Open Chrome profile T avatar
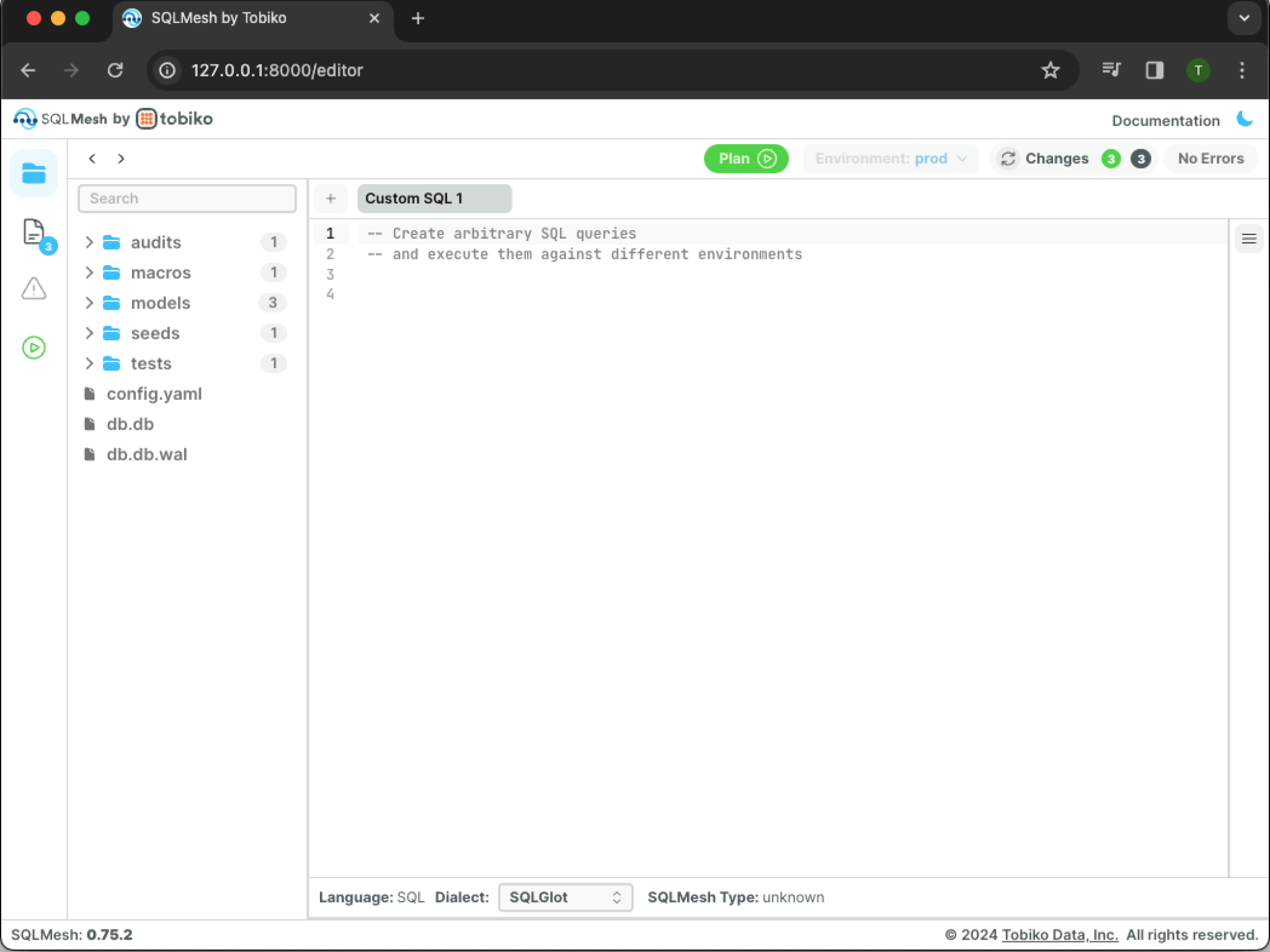 [x=1198, y=70]
